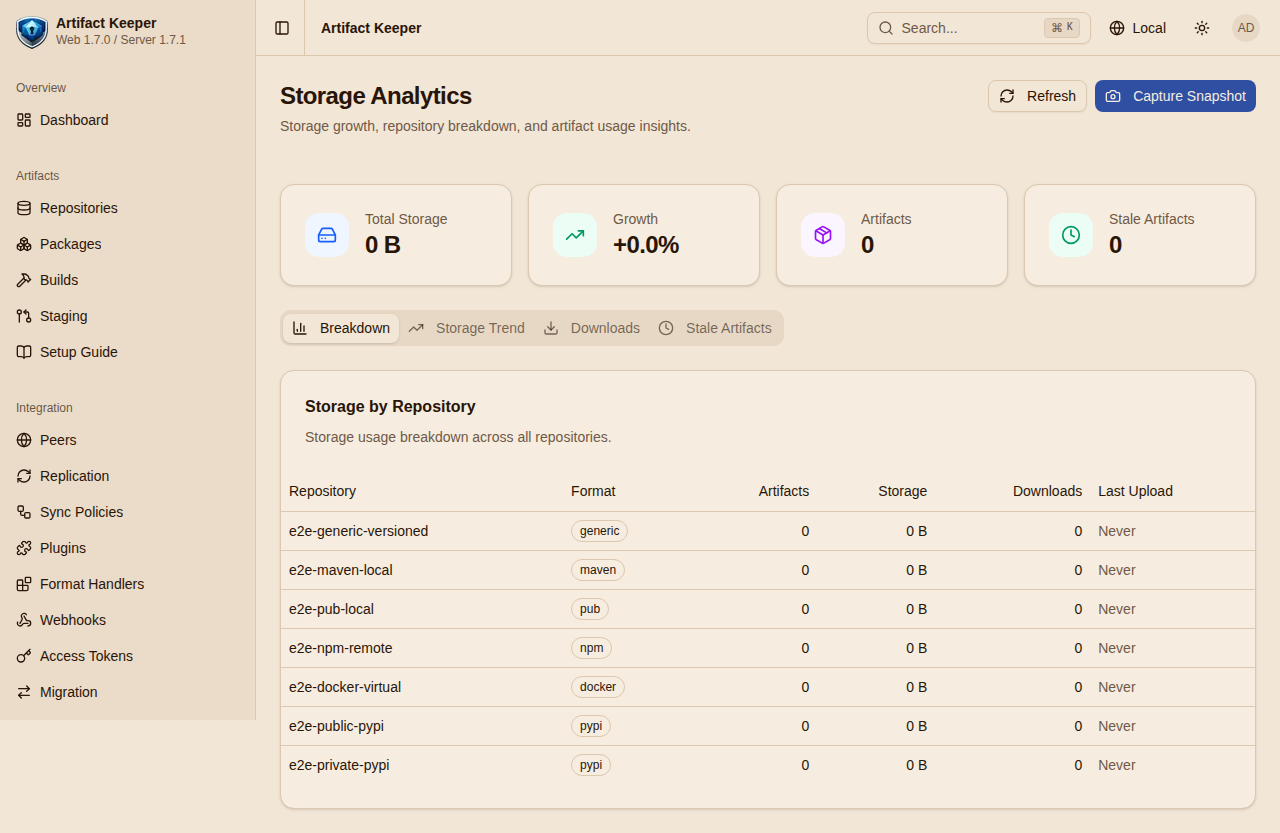Screen dimensions: 1280x833
Task: Click the Storage column header
Action: pos(903,491)
